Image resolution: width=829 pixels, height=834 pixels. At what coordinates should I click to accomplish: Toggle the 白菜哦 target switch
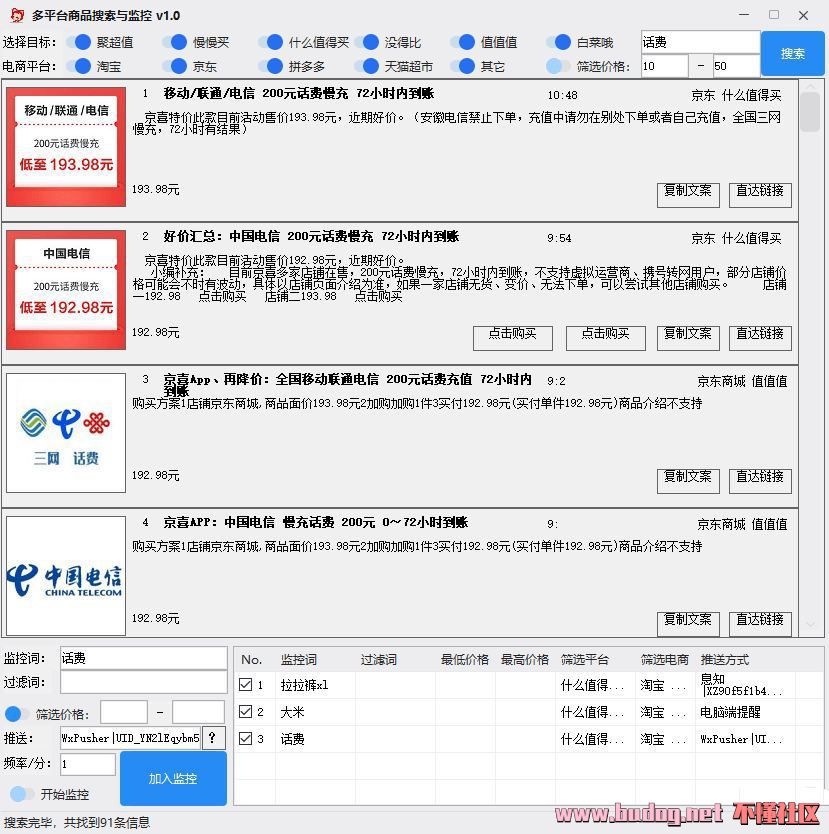click(558, 42)
